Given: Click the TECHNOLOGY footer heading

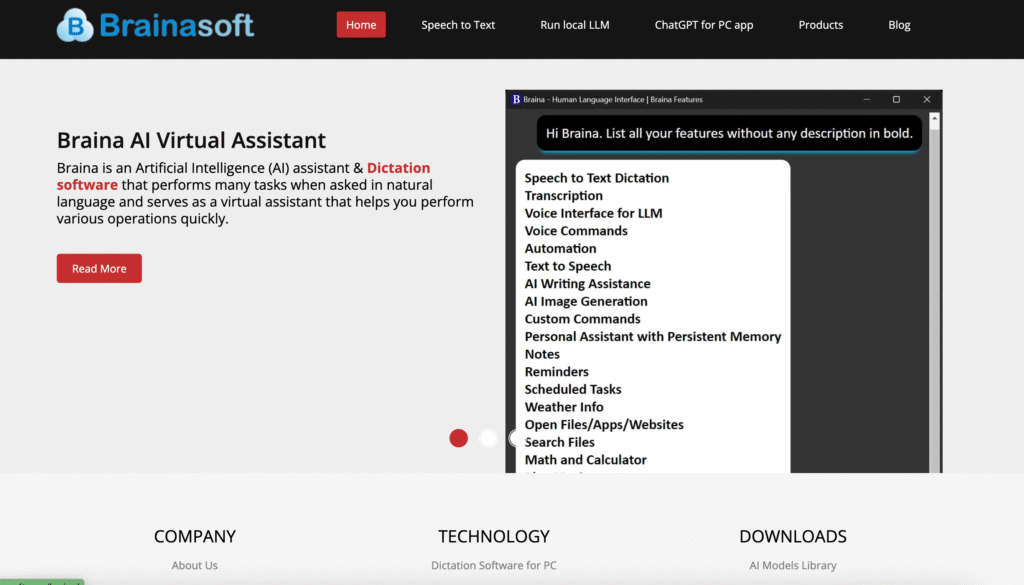Looking at the screenshot, I should (494, 536).
